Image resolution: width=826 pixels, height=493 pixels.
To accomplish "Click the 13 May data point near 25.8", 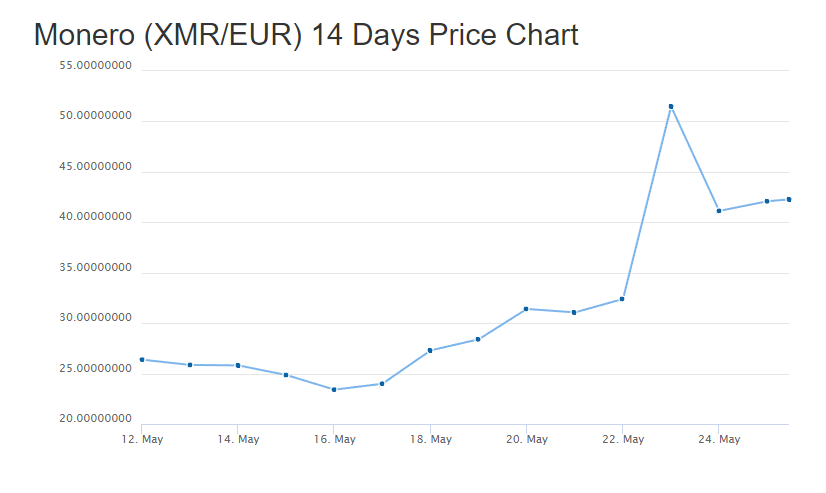I will 190,364.
